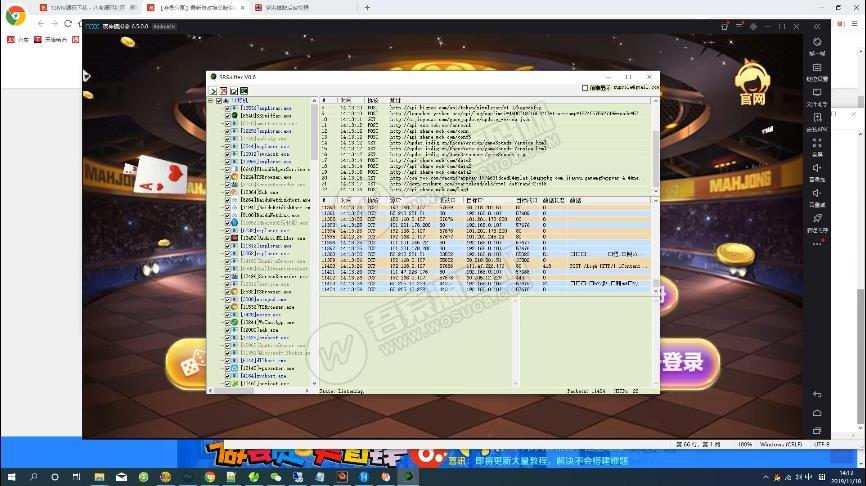Image resolution: width=866 pixels, height=486 pixels.
Task: Open the emulator theme shirt icon in title bar
Action: pyautogui.click(x=725, y=27)
